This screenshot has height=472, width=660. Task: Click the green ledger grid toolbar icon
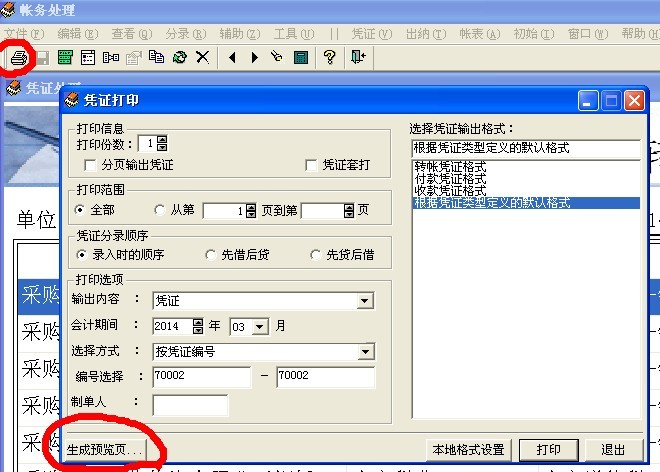coord(65,57)
